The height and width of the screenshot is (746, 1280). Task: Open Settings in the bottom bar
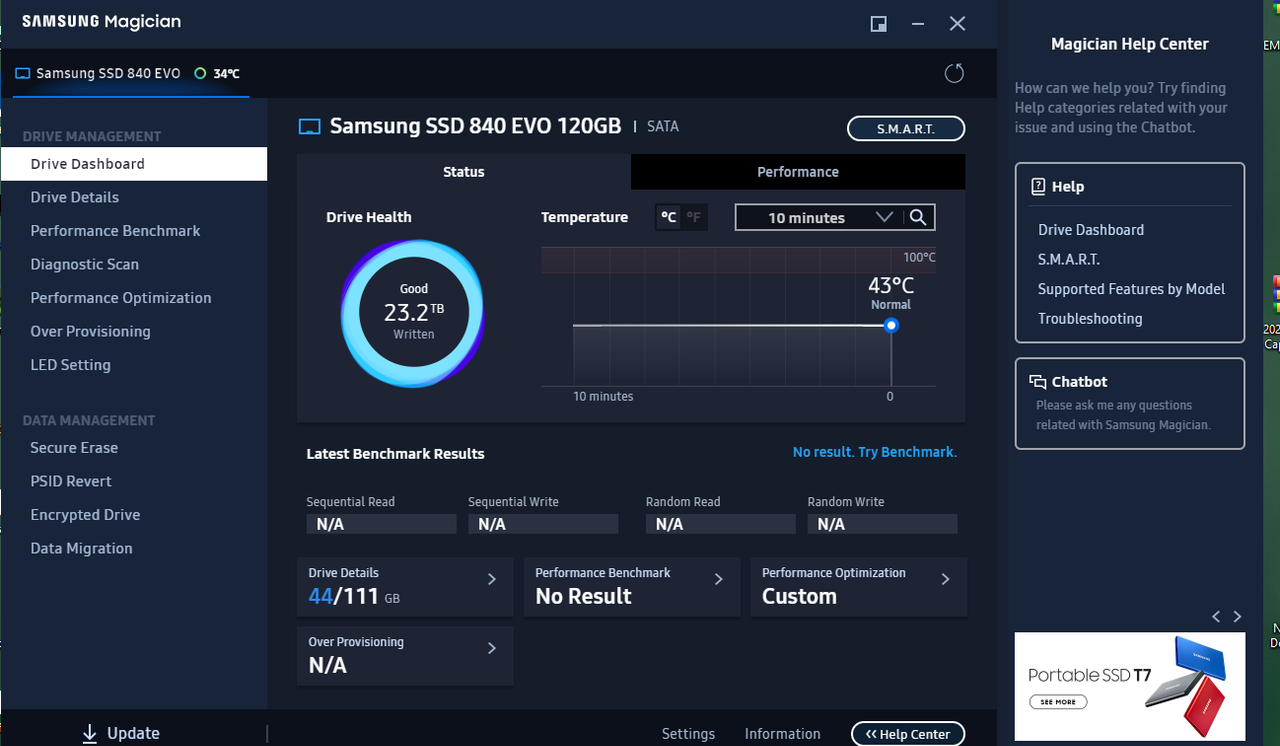point(688,734)
